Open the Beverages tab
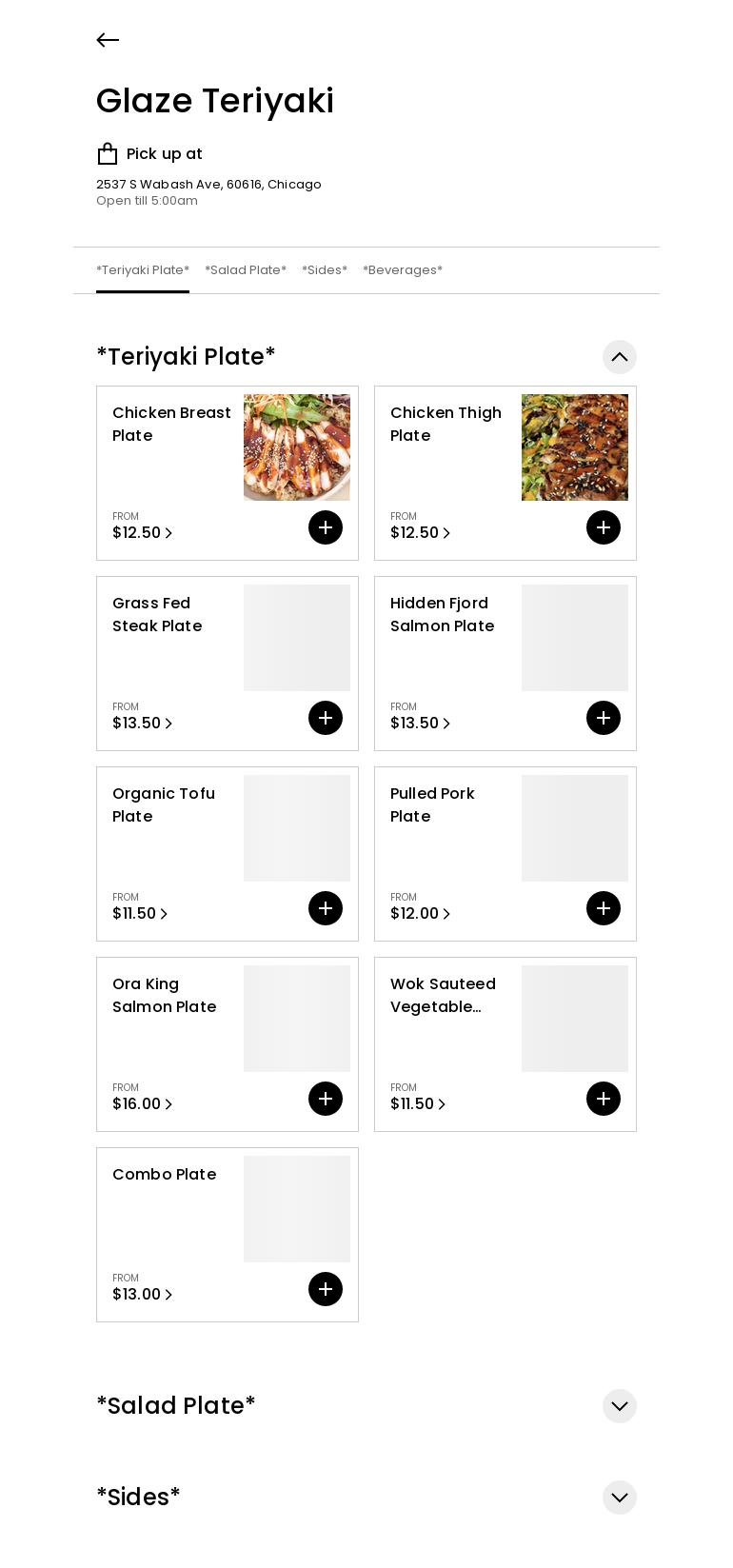The width and height of the screenshot is (733, 1568). coord(403,270)
